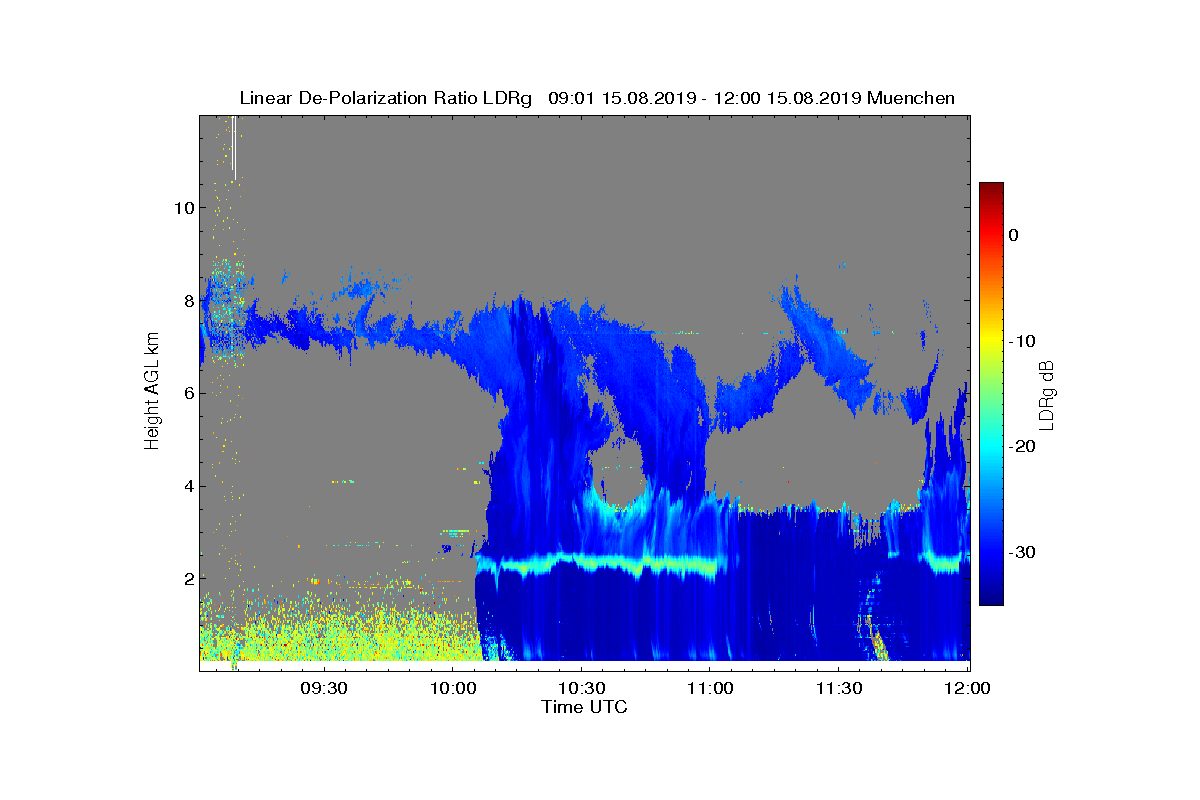This screenshot has height=800, width=1200.
Task: Click the dark red top of the colorbar
Action: pyautogui.click(x=991, y=189)
